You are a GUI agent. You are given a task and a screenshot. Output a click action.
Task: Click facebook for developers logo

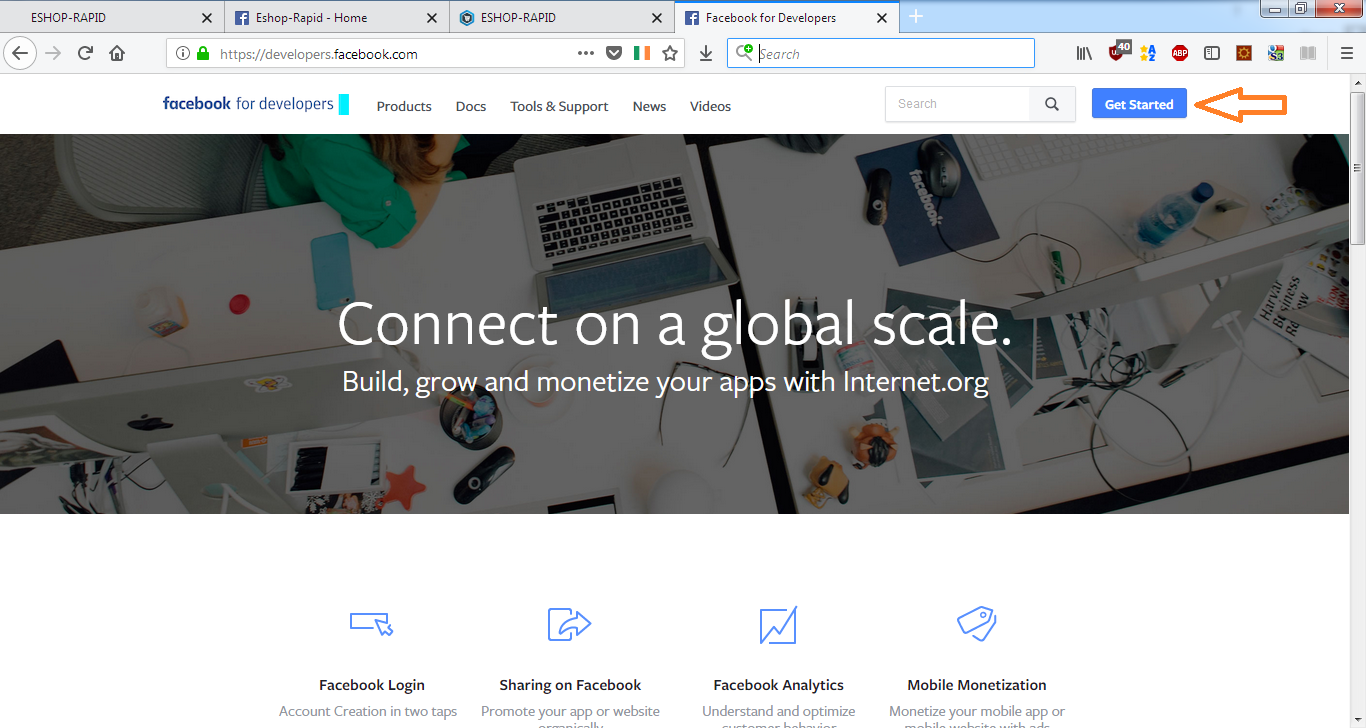click(x=248, y=103)
